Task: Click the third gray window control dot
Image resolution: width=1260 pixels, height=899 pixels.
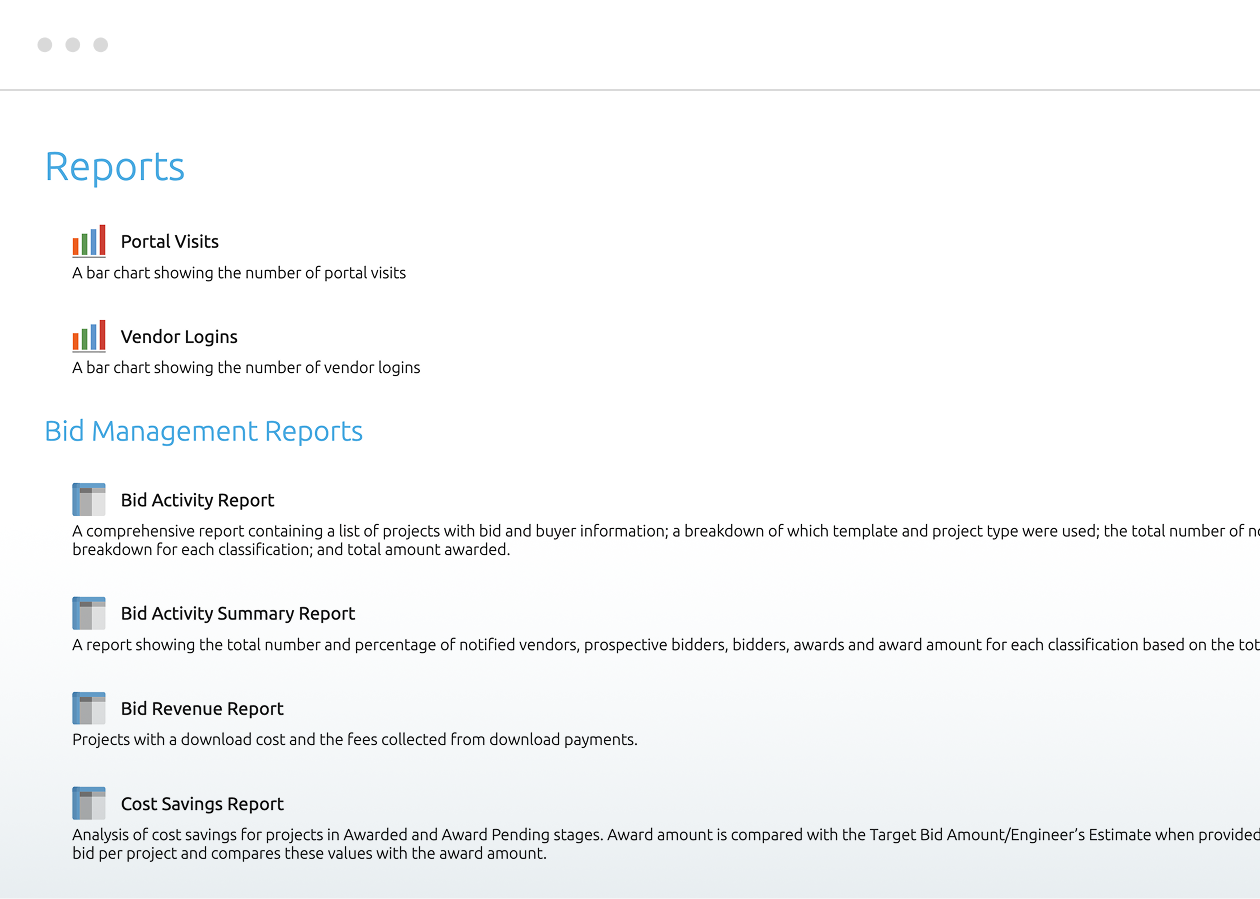Action: click(x=101, y=45)
